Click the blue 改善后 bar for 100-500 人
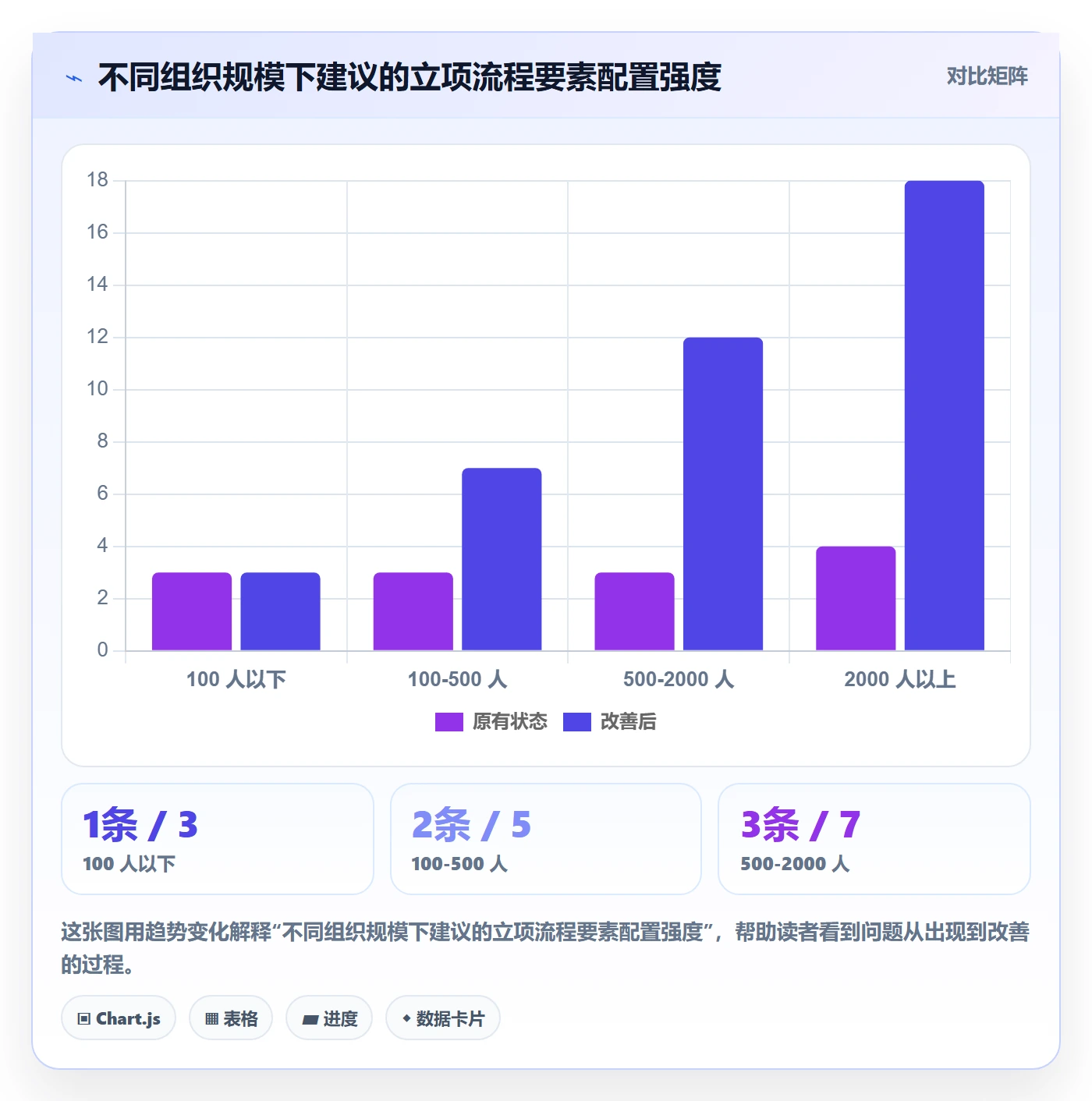The image size is (1092, 1101). pyautogui.click(x=502, y=559)
